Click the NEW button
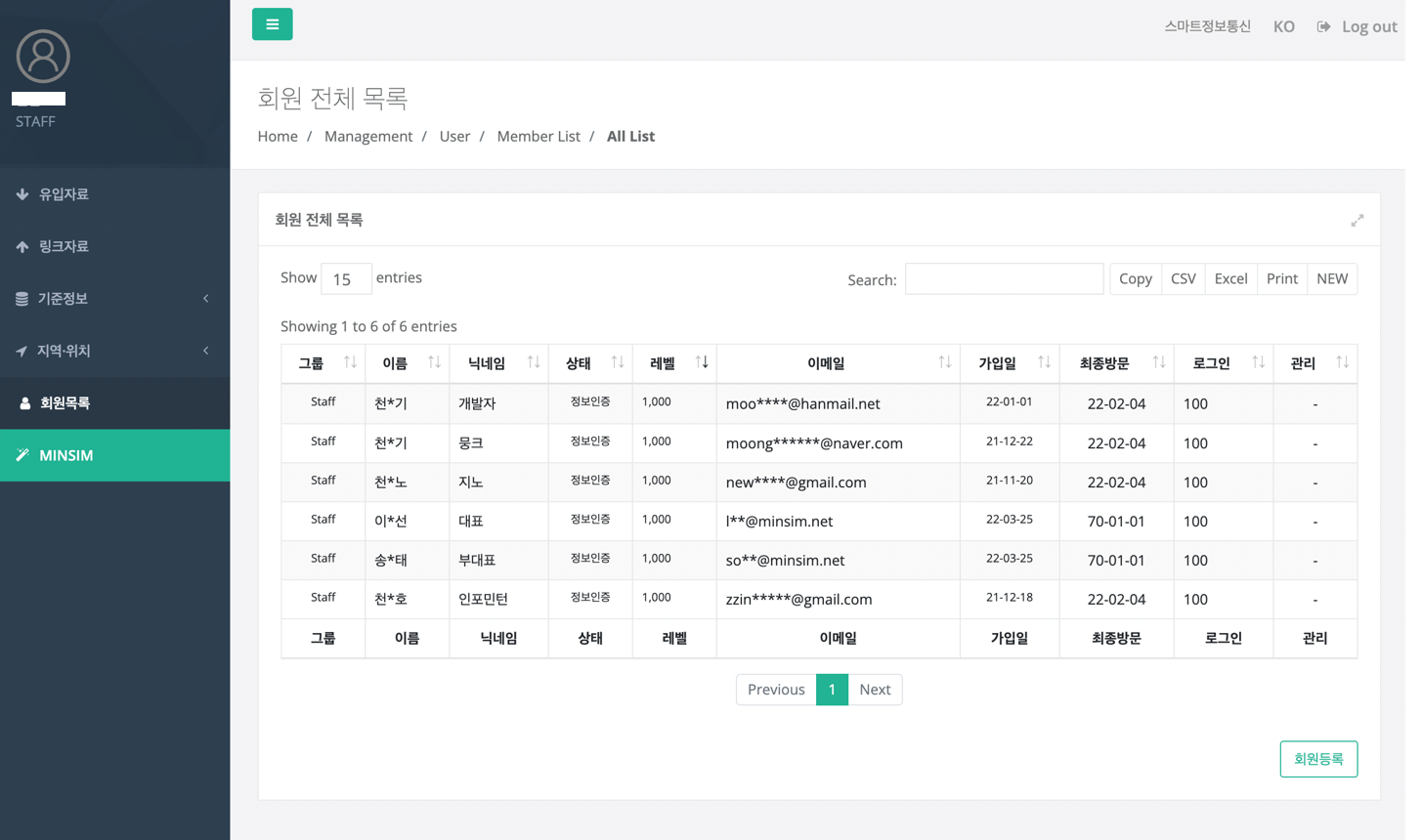1422x840 pixels. click(1332, 279)
